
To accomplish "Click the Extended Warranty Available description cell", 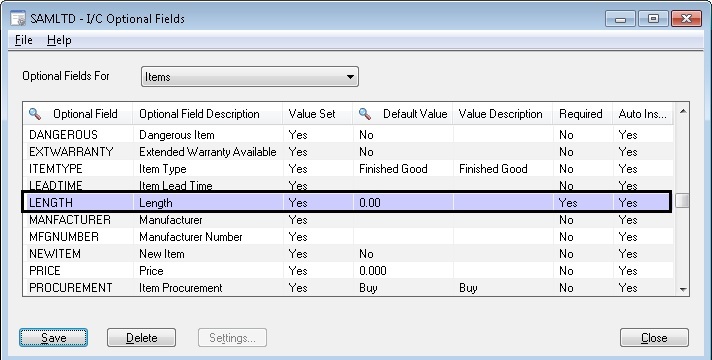I will [x=208, y=152].
